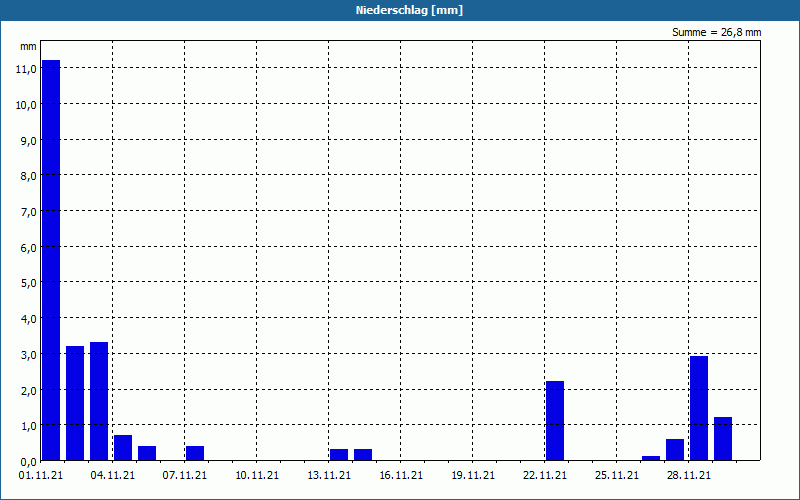
Task: Select the y-axis value "3,0"
Action: pos(28,354)
